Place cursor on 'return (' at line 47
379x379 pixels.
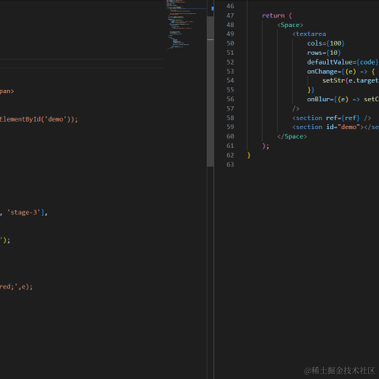click(277, 16)
